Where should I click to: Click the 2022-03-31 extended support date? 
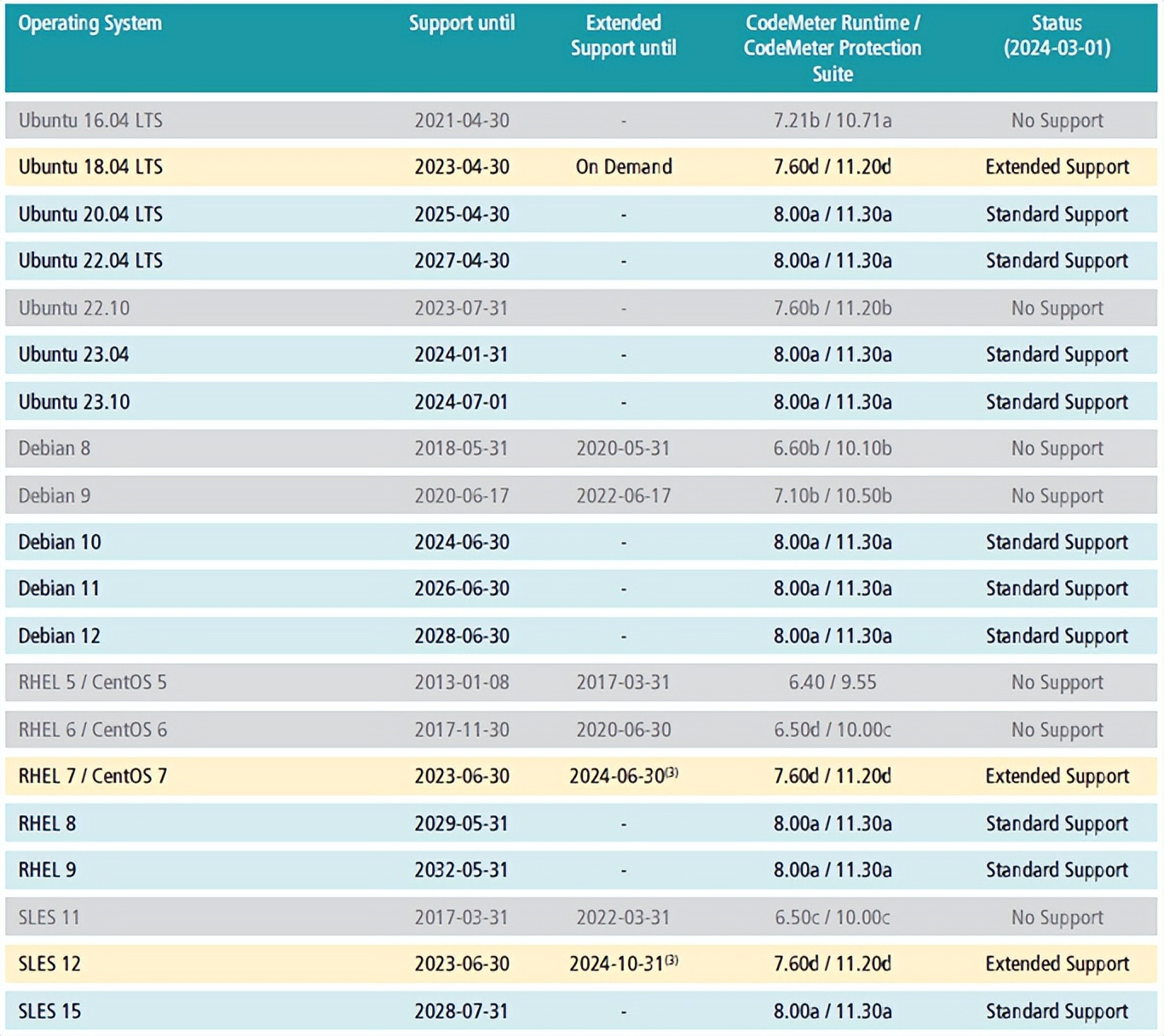[623, 917]
